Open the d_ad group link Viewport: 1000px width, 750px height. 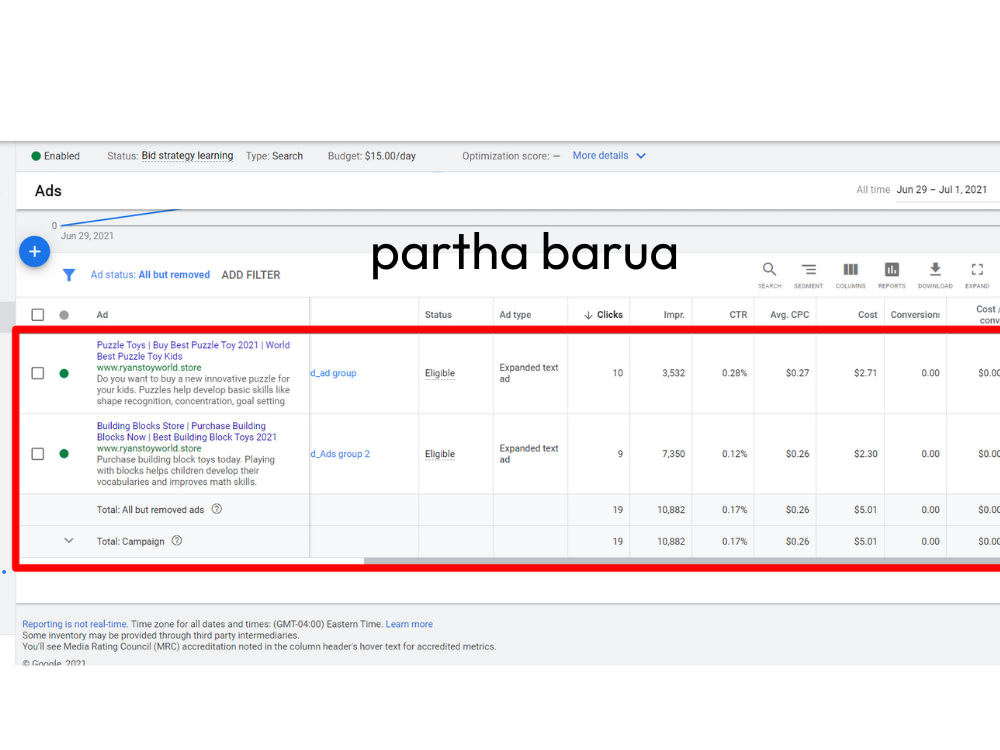(334, 373)
